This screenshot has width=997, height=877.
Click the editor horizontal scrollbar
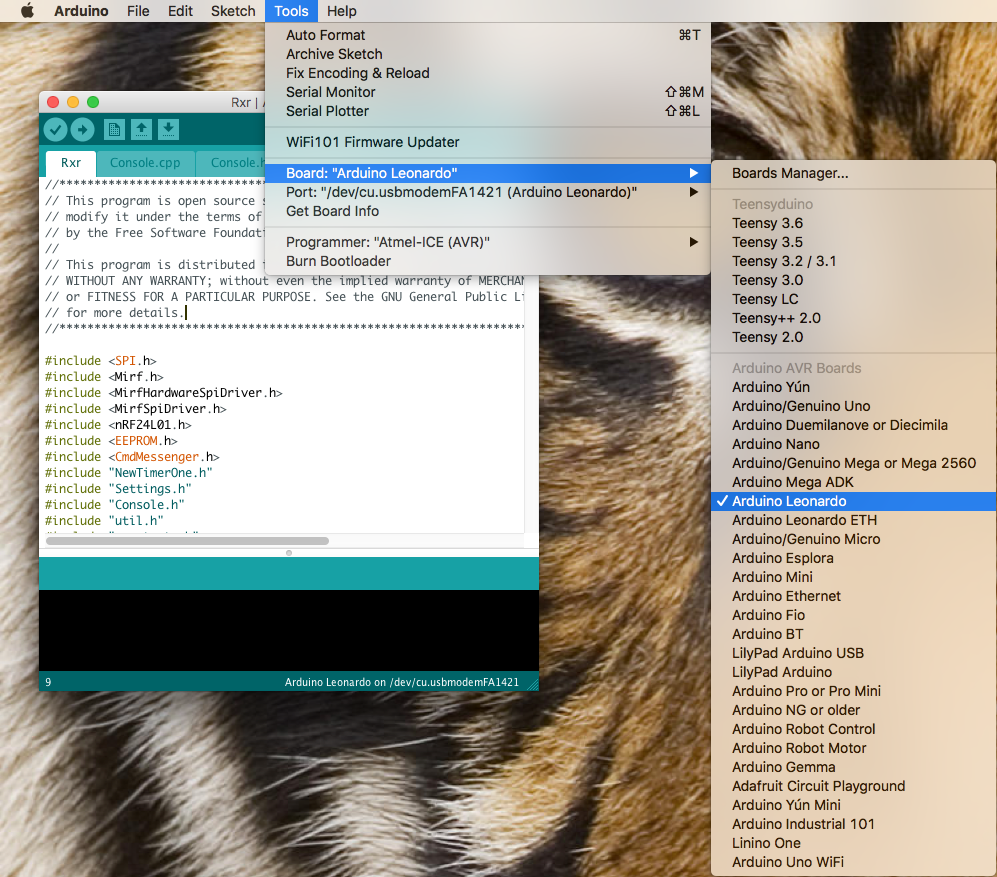pyautogui.click(x=188, y=541)
